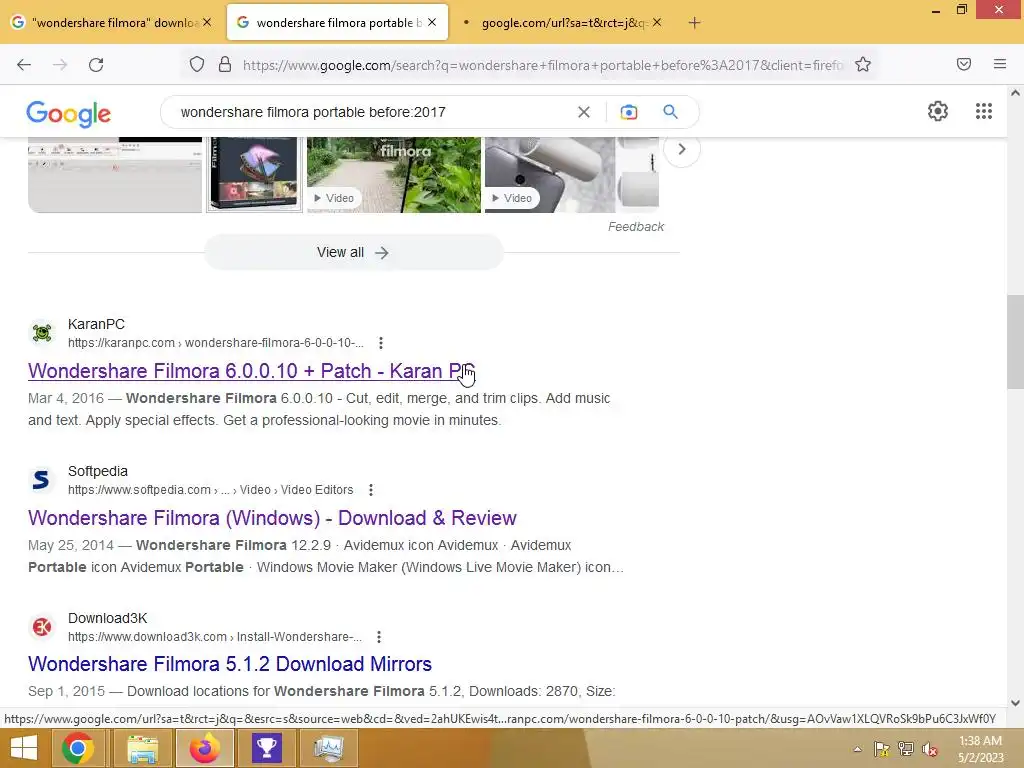
Task: Go to Google homepage logo
Action: click(69, 114)
